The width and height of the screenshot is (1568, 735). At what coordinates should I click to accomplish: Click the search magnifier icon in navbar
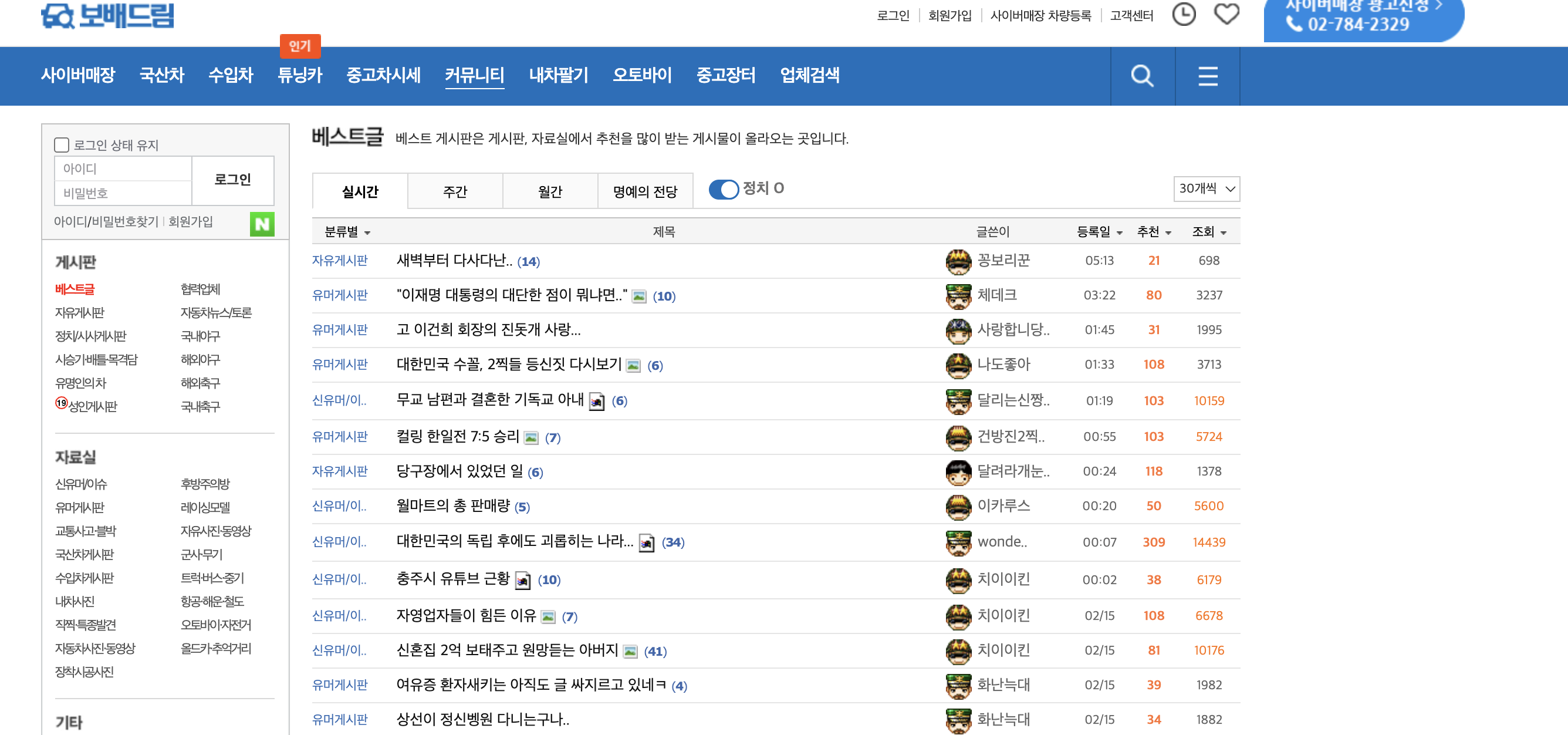click(1142, 76)
